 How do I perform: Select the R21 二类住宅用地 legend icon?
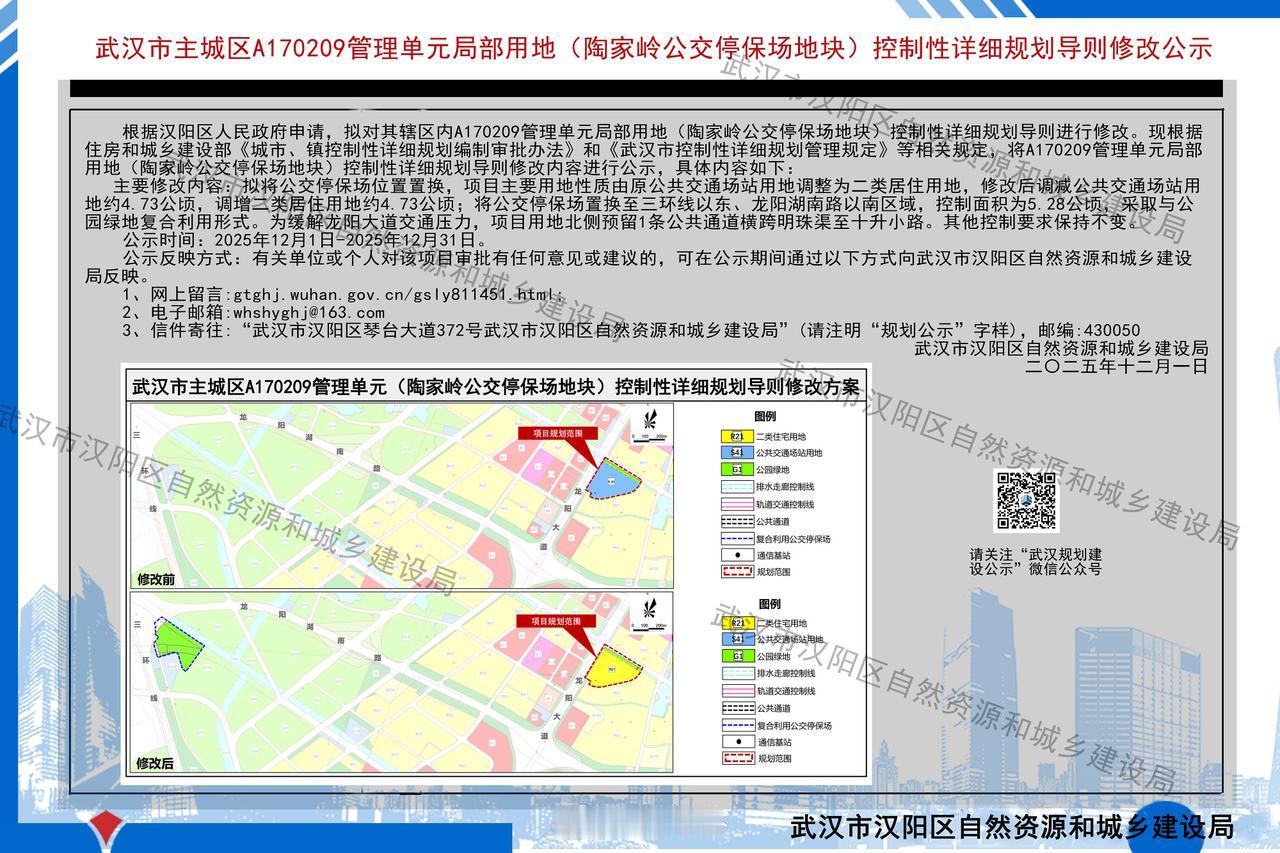tap(735, 436)
